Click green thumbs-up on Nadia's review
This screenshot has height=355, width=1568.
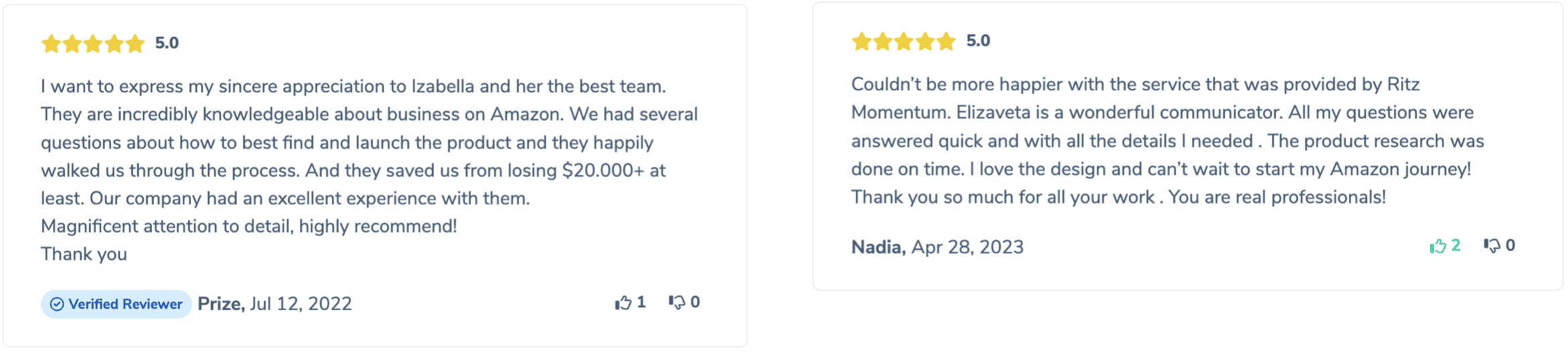[x=1437, y=246]
